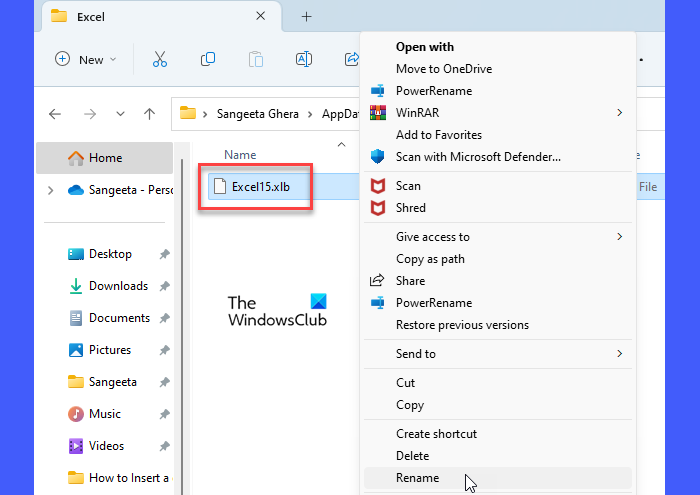
Task: Open recent locations chevron dropdown
Action: point(120,114)
